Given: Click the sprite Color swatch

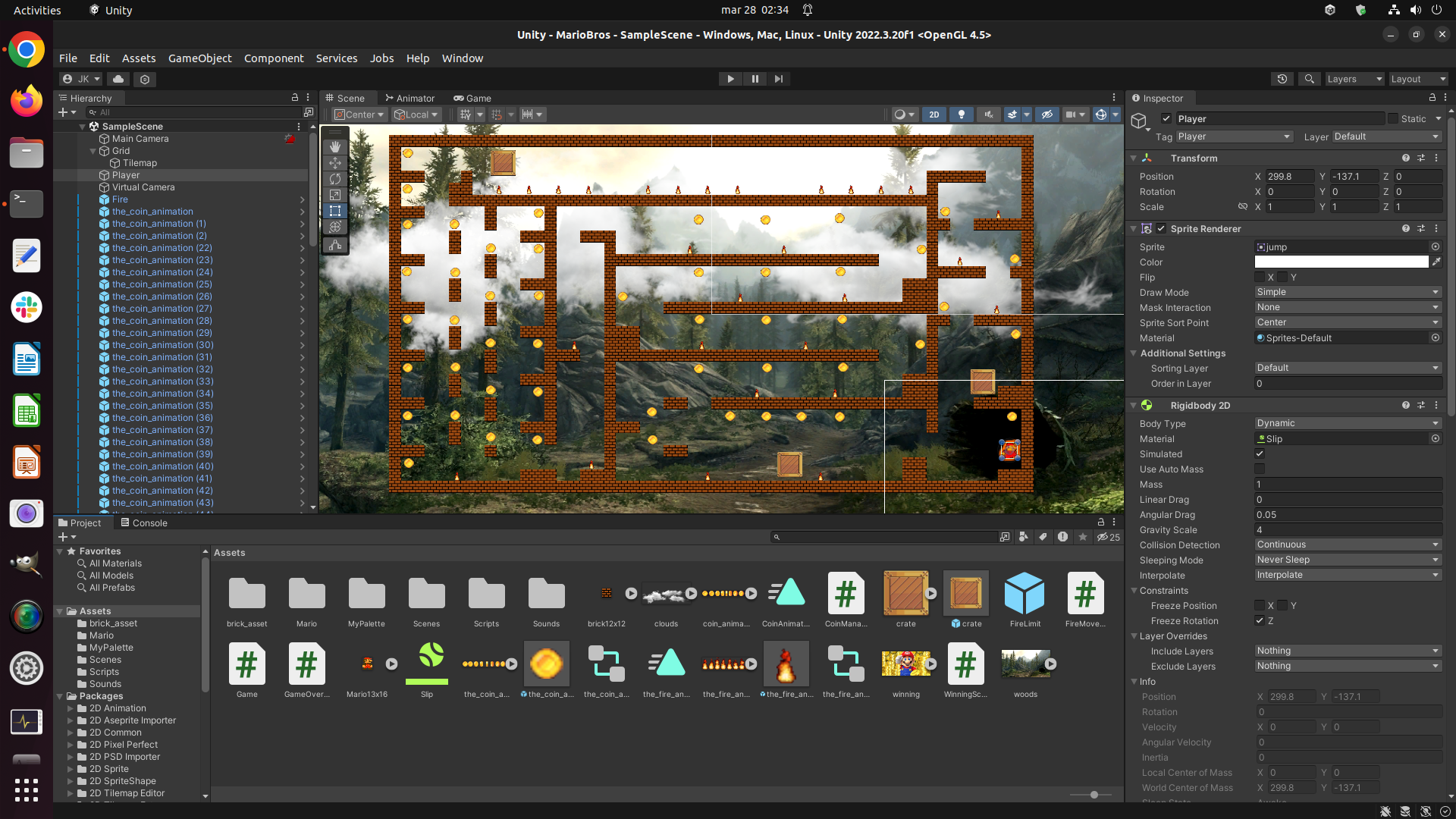Looking at the screenshot, I should click(x=1341, y=262).
